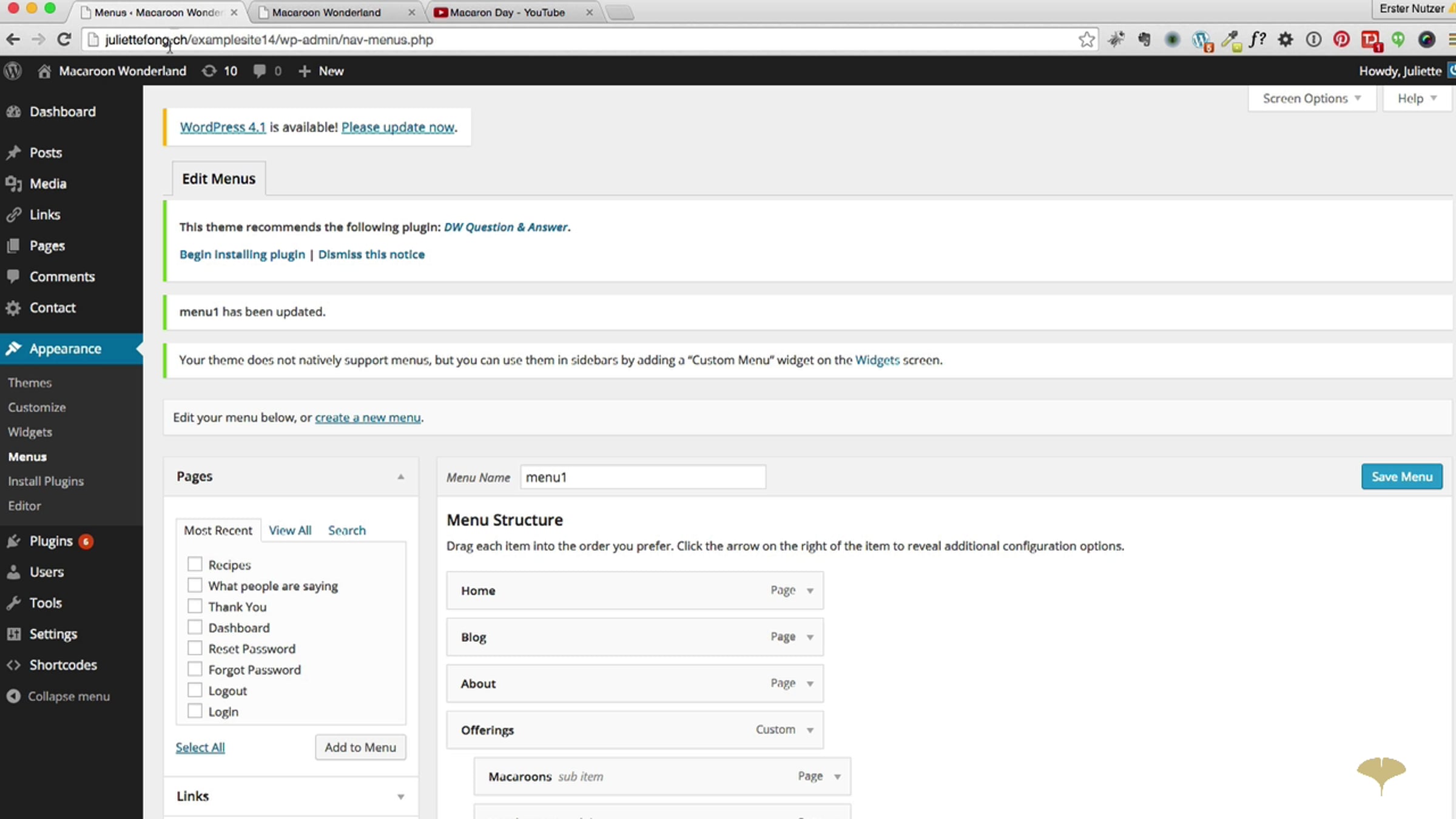Click the create a new menu link
This screenshot has height=819, width=1456.
[368, 417]
